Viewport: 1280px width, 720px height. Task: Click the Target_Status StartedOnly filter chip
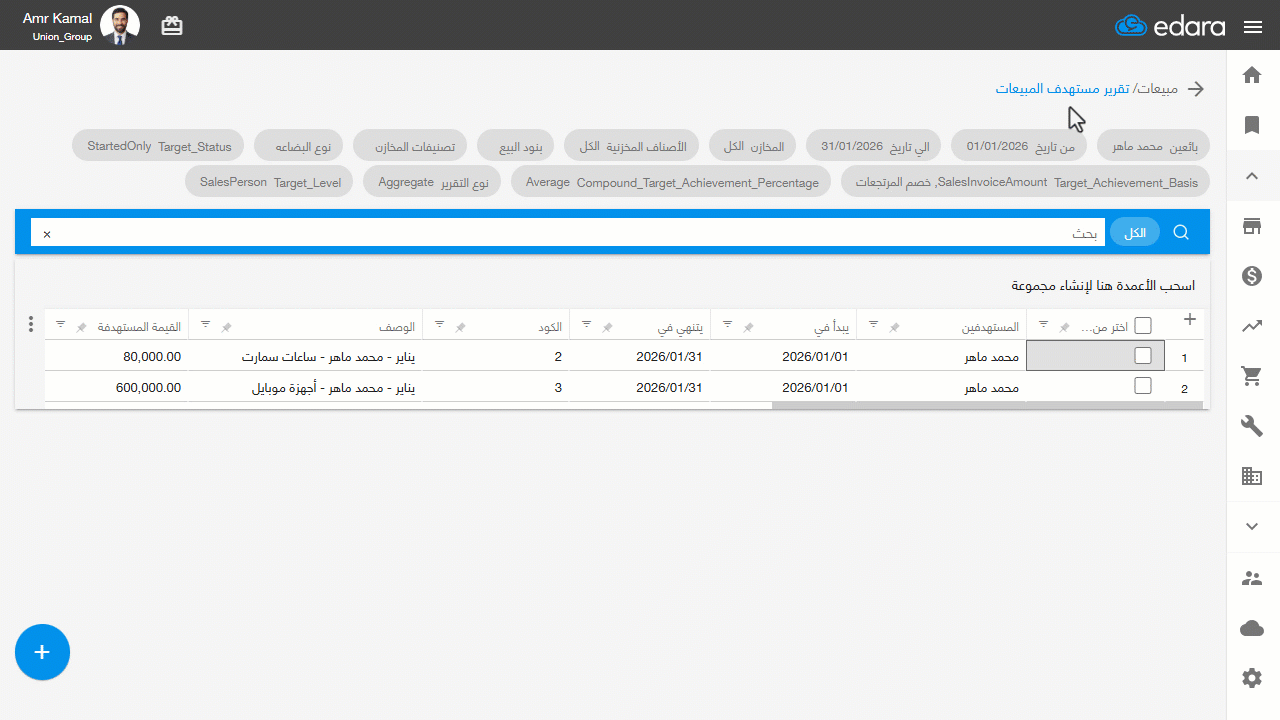click(x=159, y=146)
